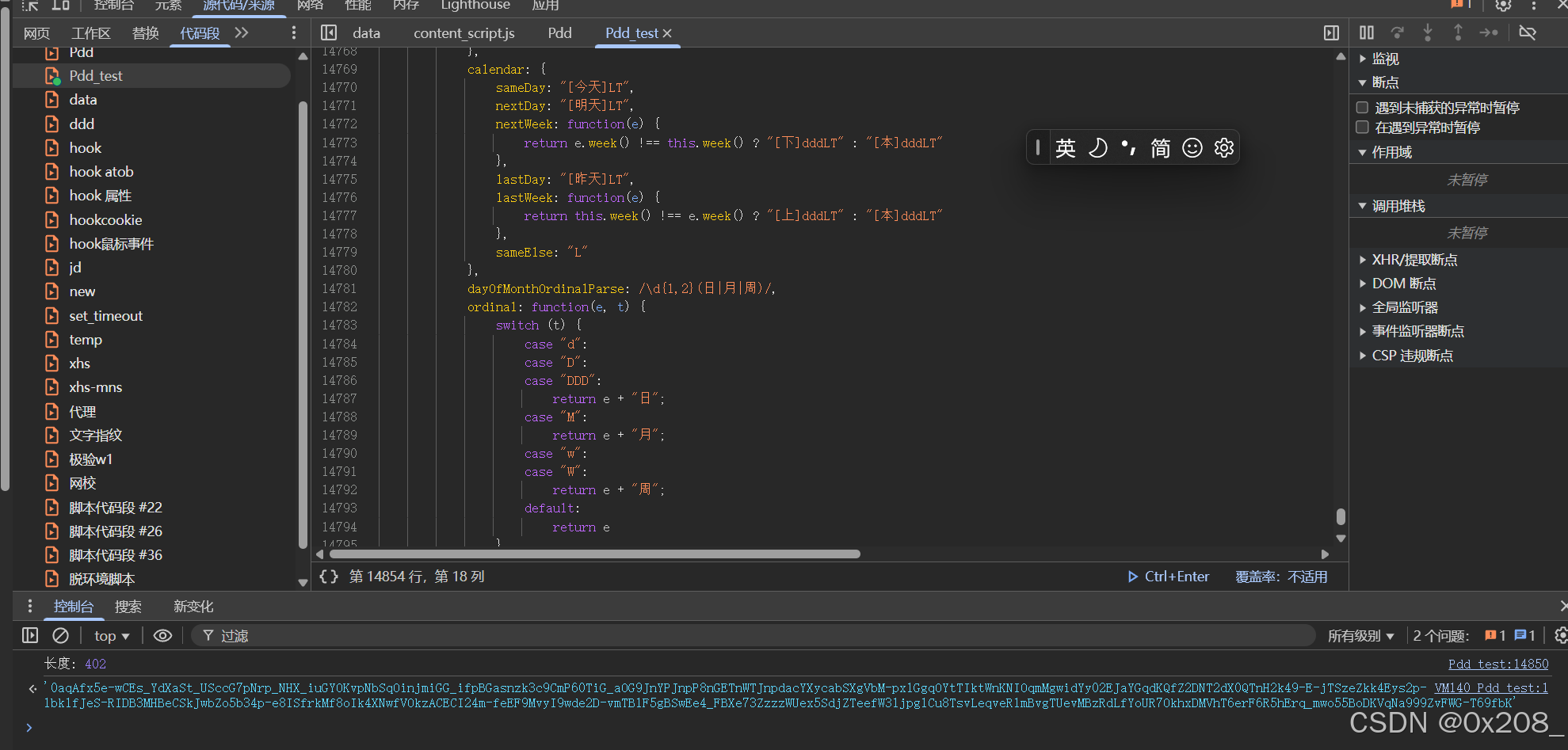
Task: Click the snippet list scrollbar
Action: click(x=303, y=325)
